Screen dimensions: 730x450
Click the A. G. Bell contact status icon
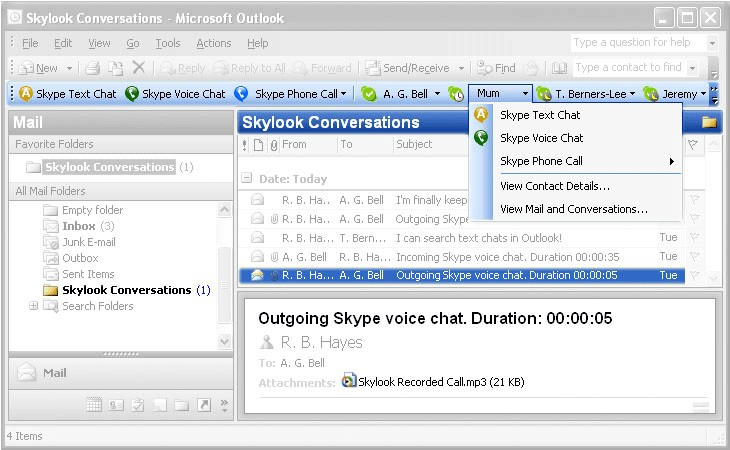pyautogui.click(x=368, y=94)
